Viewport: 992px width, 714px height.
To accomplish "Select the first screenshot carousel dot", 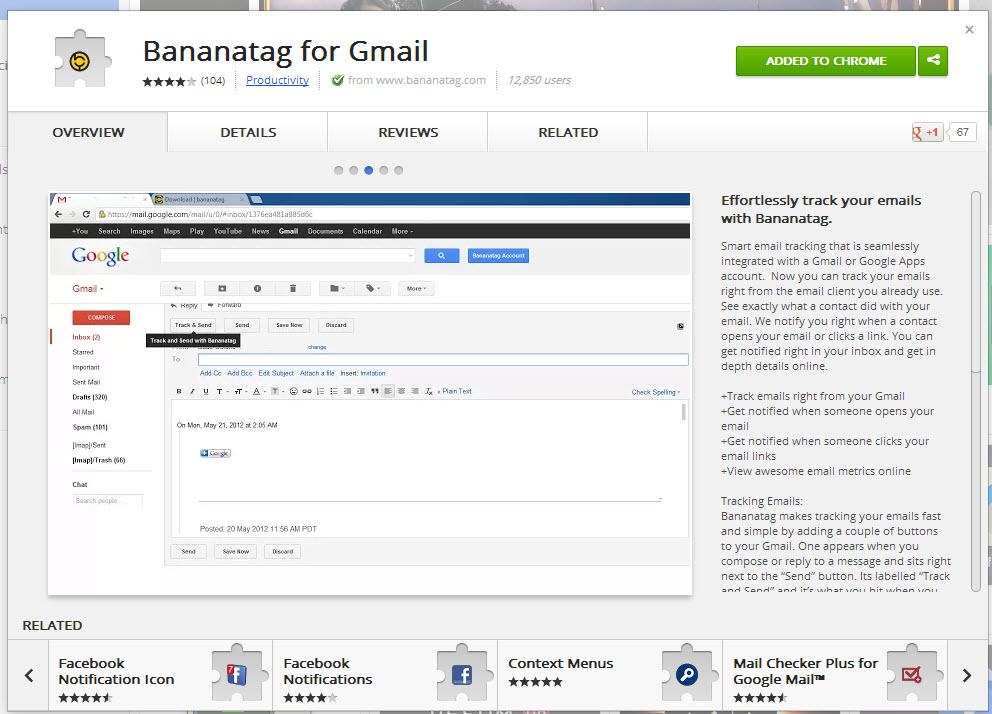I will (339, 170).
